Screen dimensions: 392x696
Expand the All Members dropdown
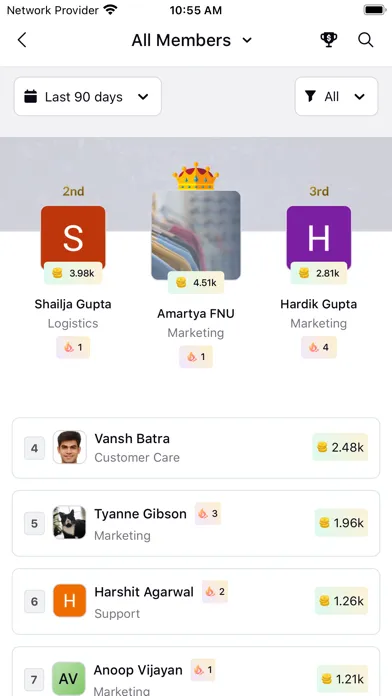[x=192, y=40]
